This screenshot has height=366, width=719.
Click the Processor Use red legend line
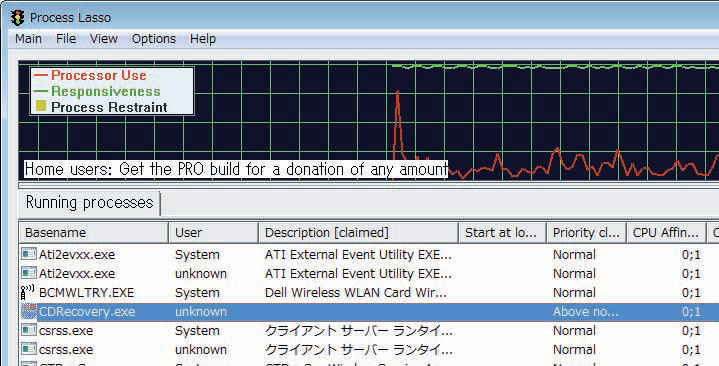point(41,75)
